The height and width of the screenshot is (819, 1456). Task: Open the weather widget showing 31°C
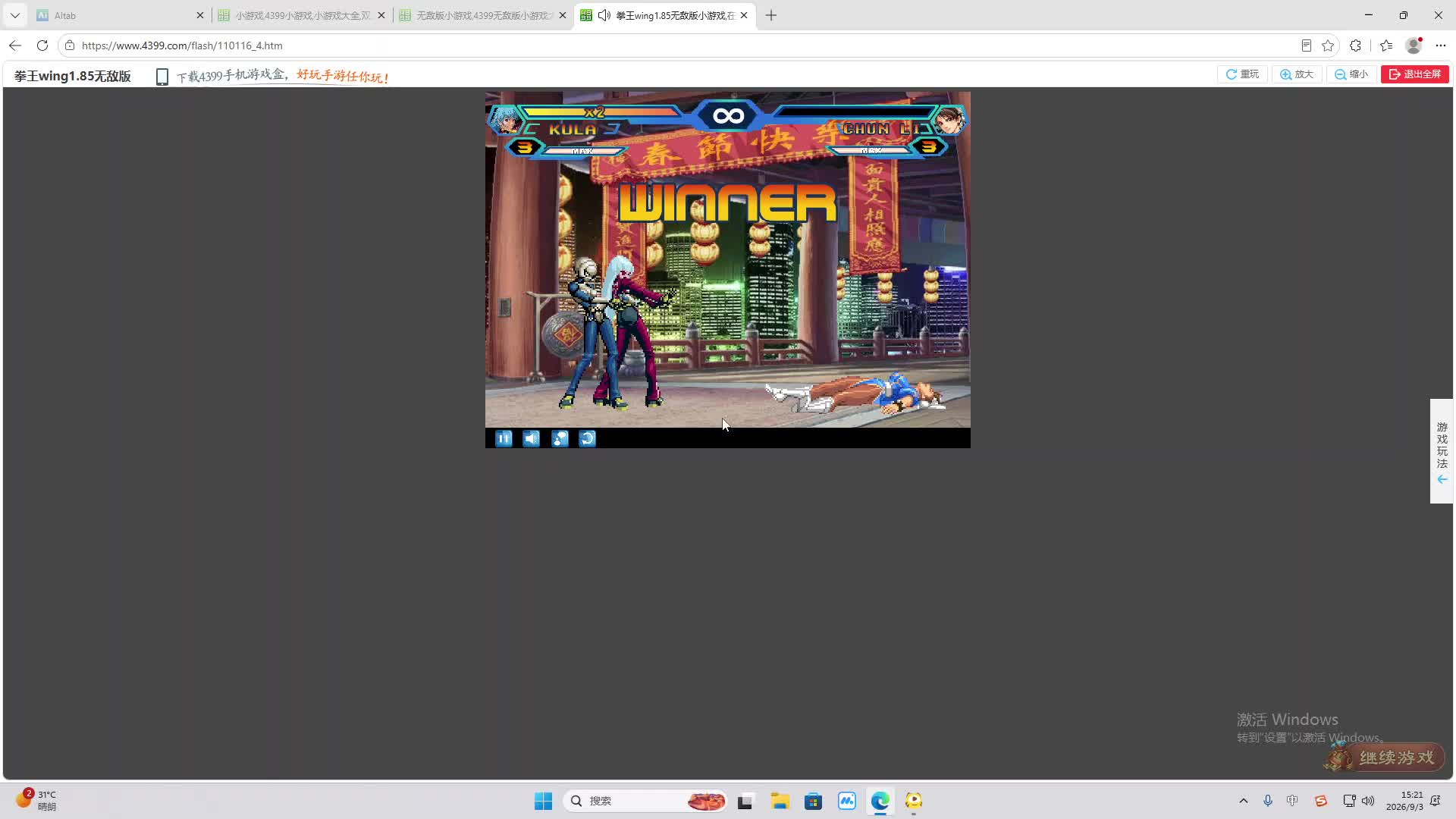(36, 800)
